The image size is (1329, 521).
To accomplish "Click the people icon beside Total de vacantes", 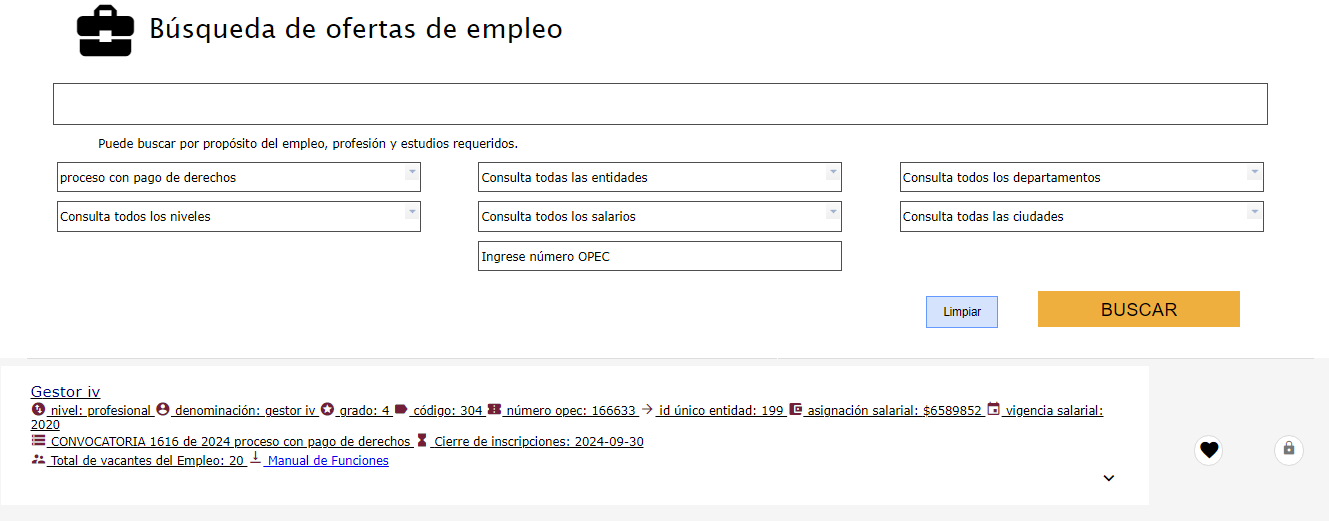I will coord(38,460).
